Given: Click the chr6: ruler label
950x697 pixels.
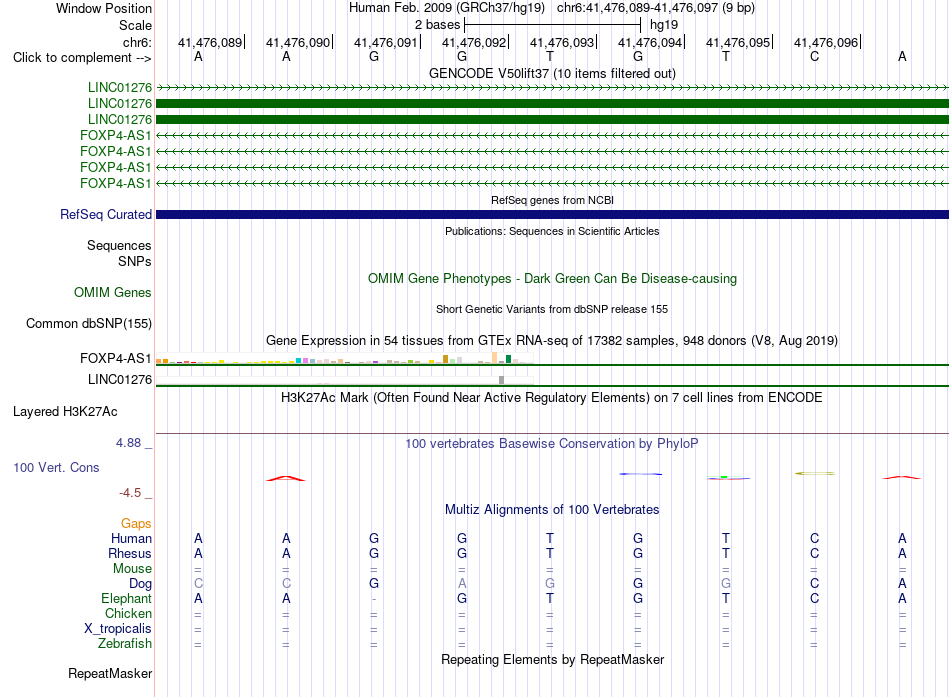Looking at the screenshot, I should (x=137, y=42).
